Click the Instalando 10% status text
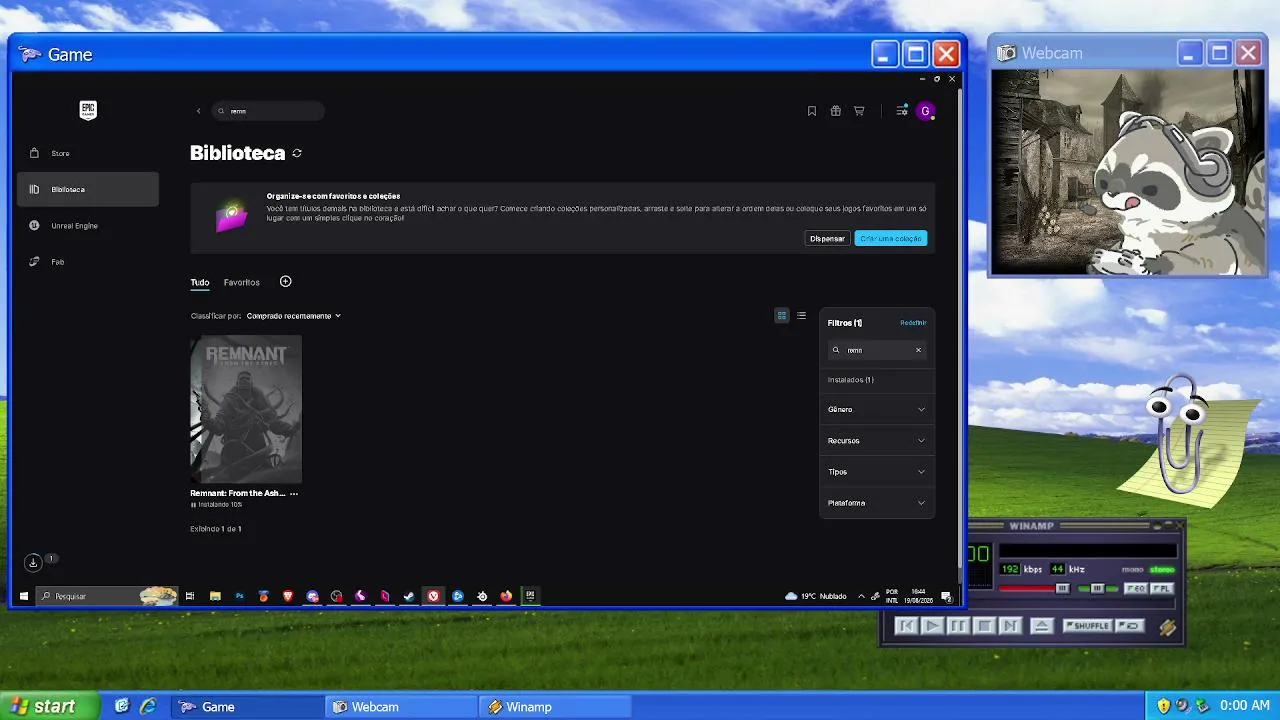Screen dimensions: 1280x720 (220, 505)
